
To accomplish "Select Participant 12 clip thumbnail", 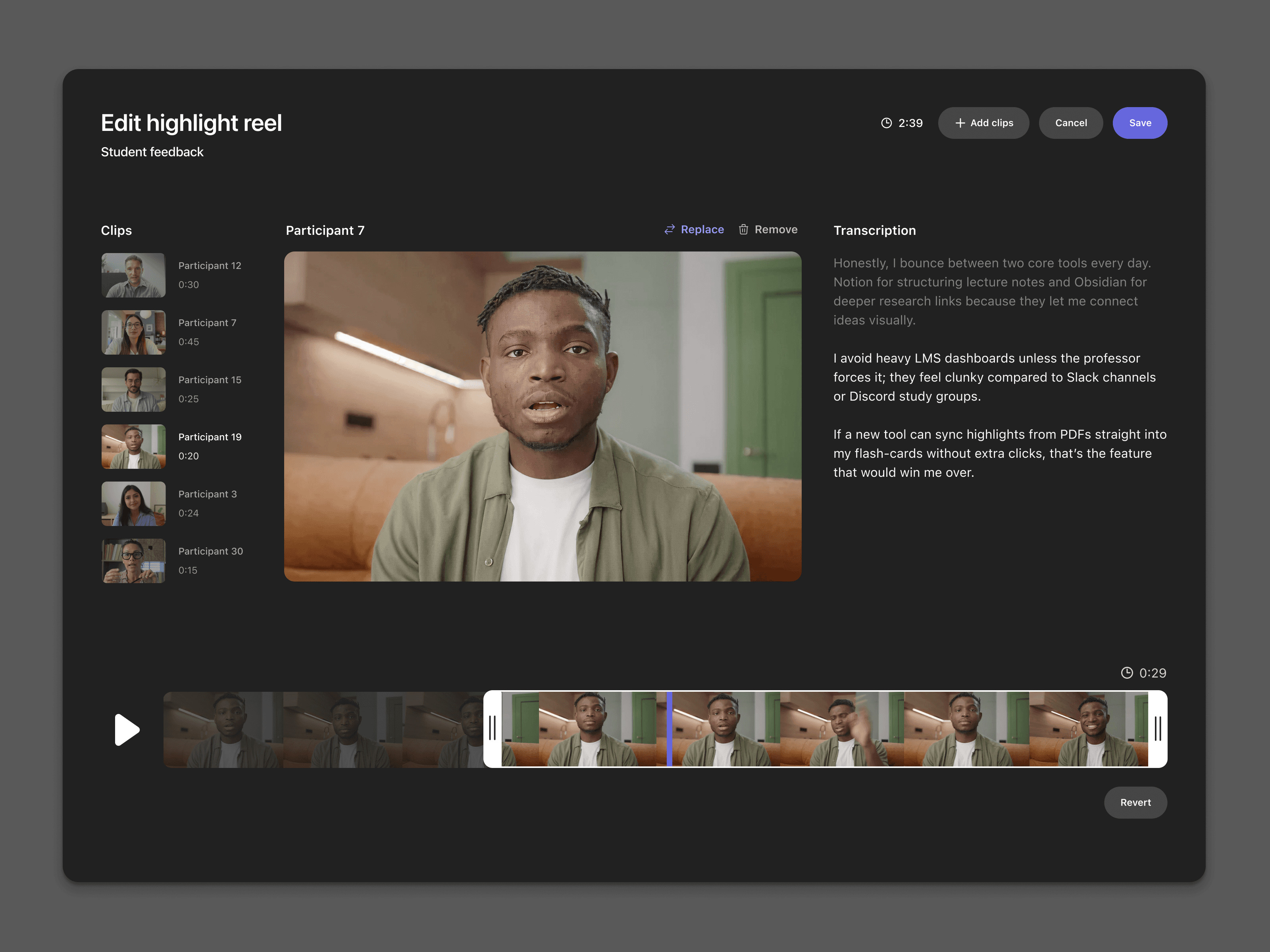I will coord(133,275).
